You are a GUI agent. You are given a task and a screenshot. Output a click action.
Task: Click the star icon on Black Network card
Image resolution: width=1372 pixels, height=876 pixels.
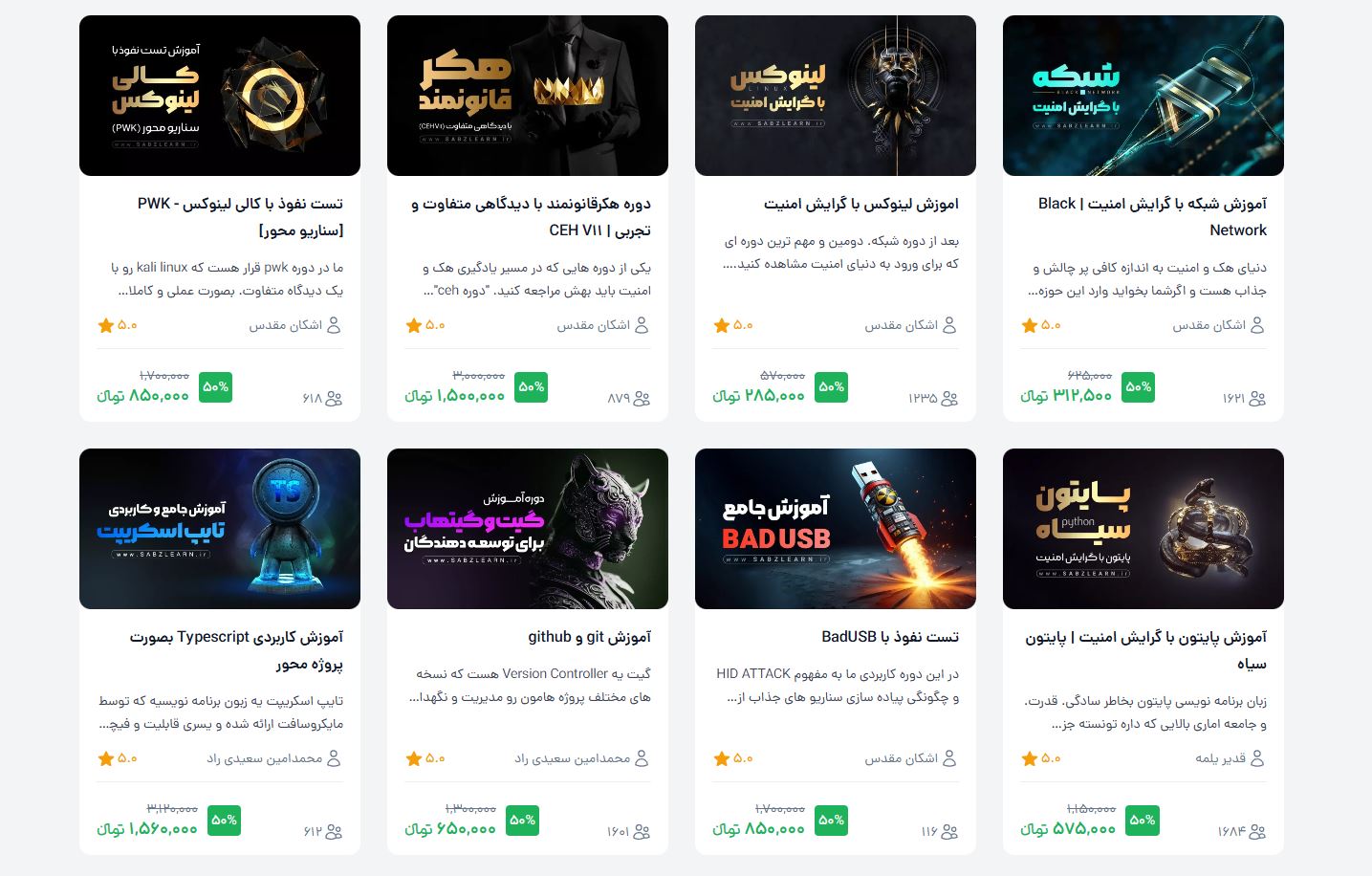click(x=1030, y=326)
